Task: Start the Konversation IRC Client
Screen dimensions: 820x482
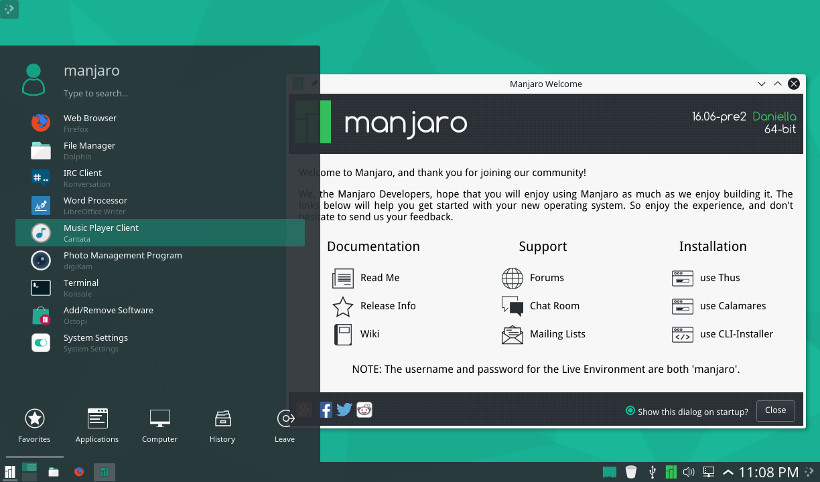Action: coord(160,178)
